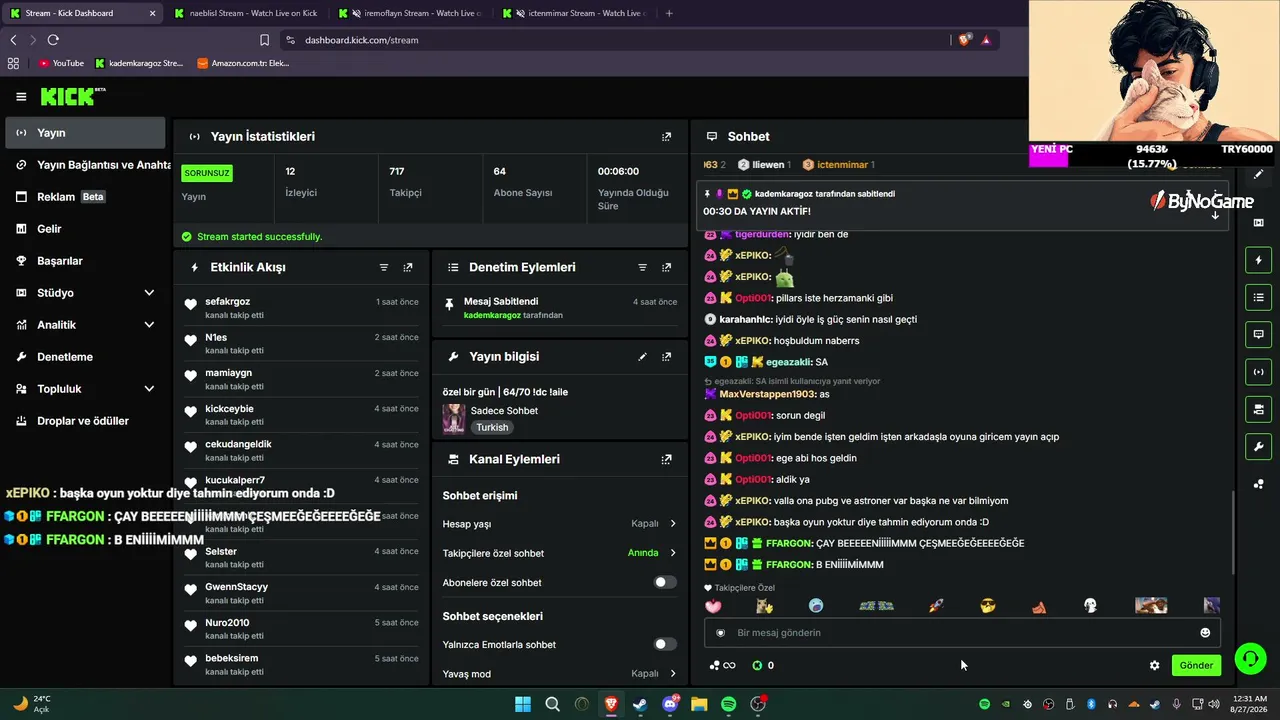Select the sunglasses face emote
Image resolution: width=1280 pixels, height=720 pixels.
(988, 606)
